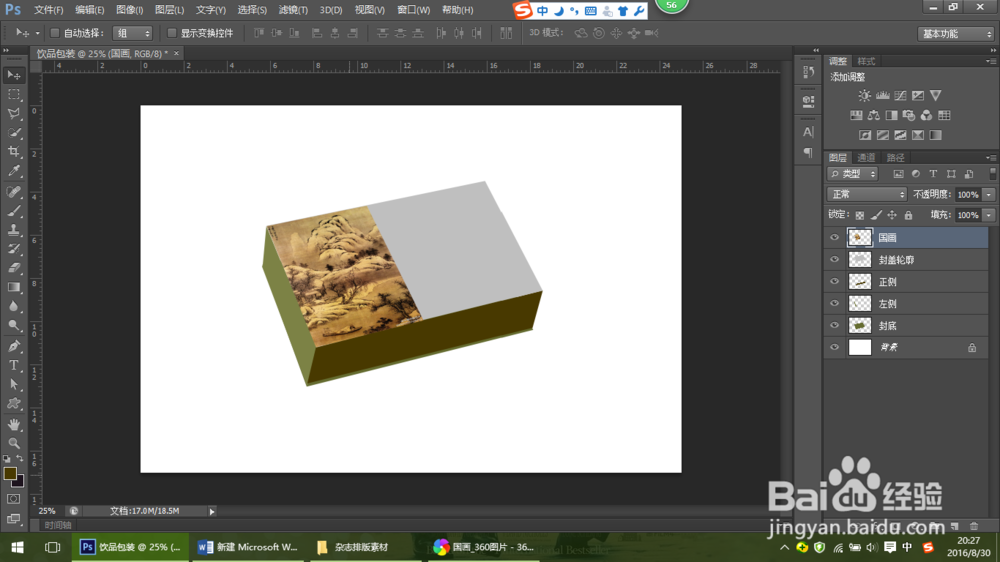
Task: Select the Move tool
Action: (13, 75)
